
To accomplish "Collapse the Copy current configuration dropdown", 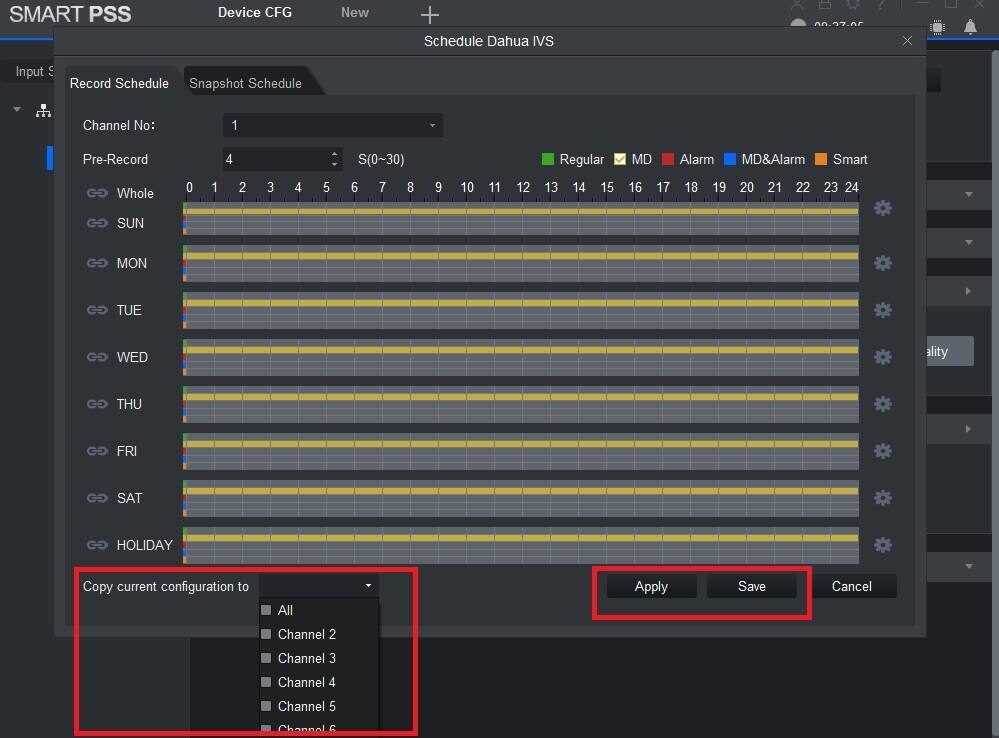I will 368,586.
